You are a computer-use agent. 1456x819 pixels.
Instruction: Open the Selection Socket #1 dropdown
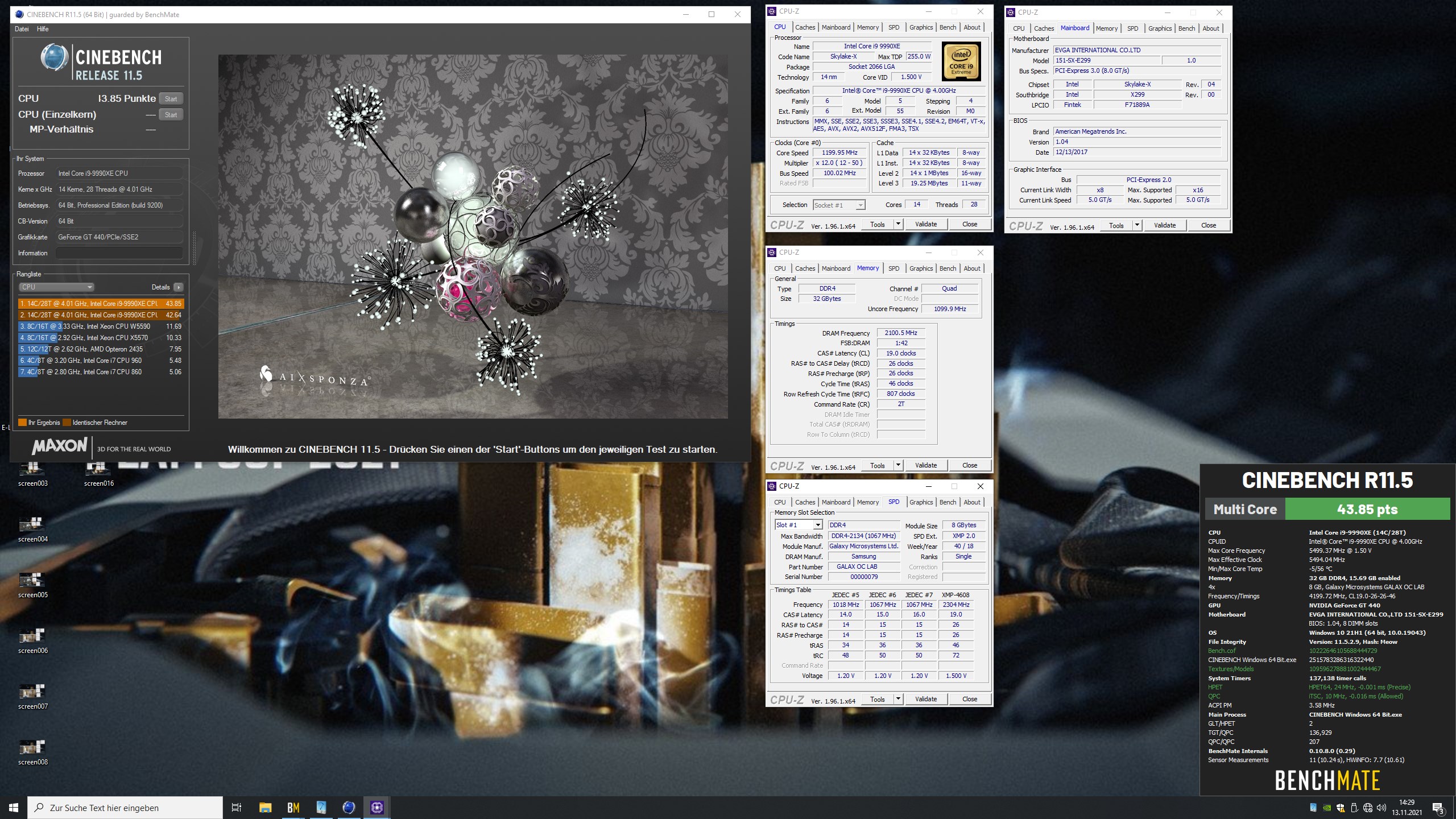pos(839,205)
